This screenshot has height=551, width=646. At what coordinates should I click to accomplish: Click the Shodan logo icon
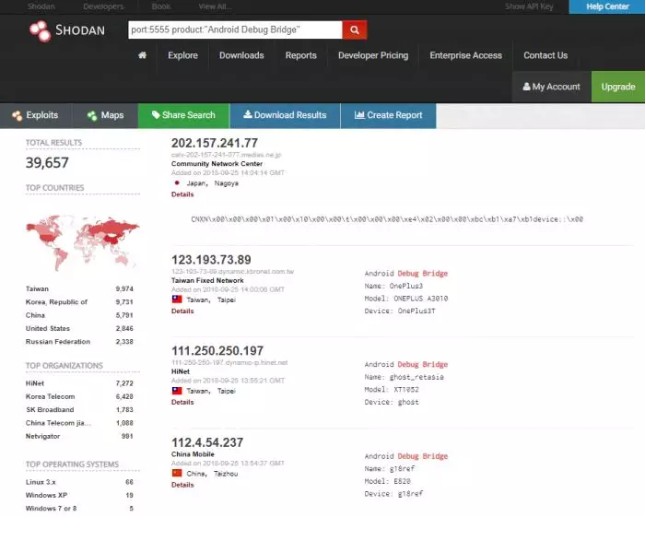pyautogui.click(x=39, y=32)
